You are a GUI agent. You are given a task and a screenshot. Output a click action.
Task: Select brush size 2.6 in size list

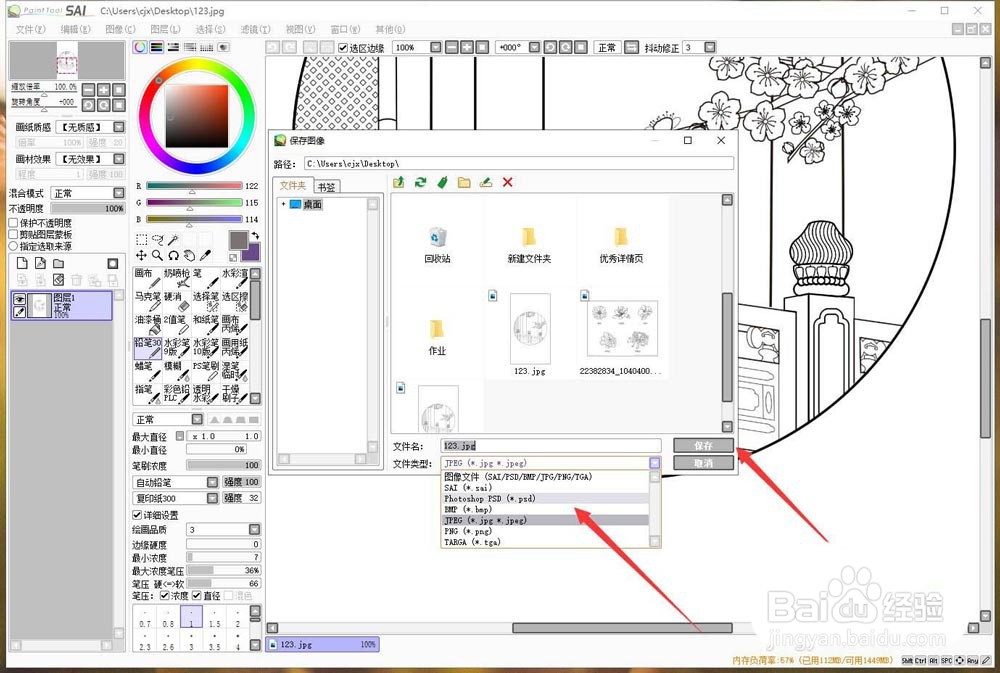(x=168, y=641)
